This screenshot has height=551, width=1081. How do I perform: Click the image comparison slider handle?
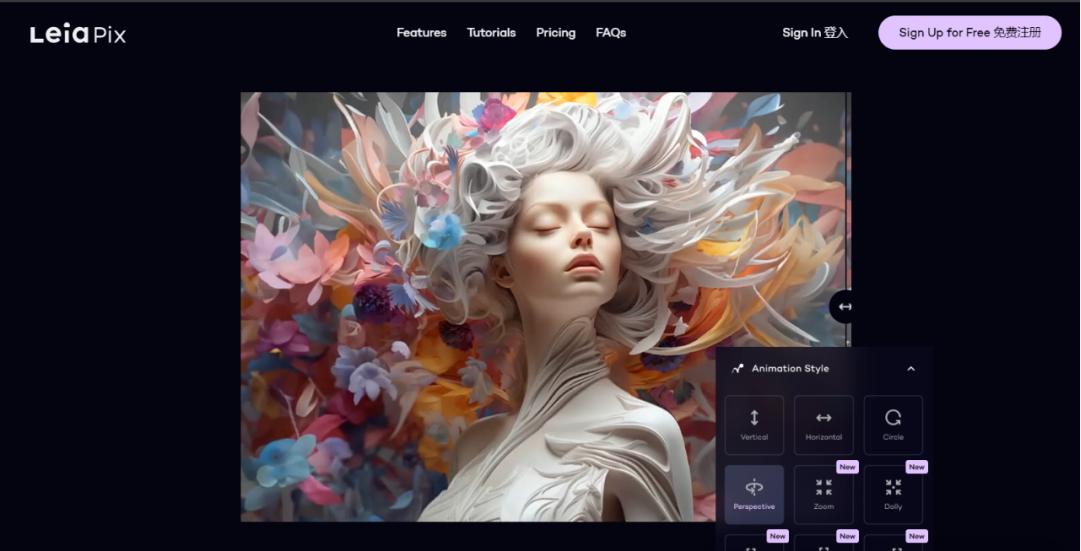(x=845, y=307)
